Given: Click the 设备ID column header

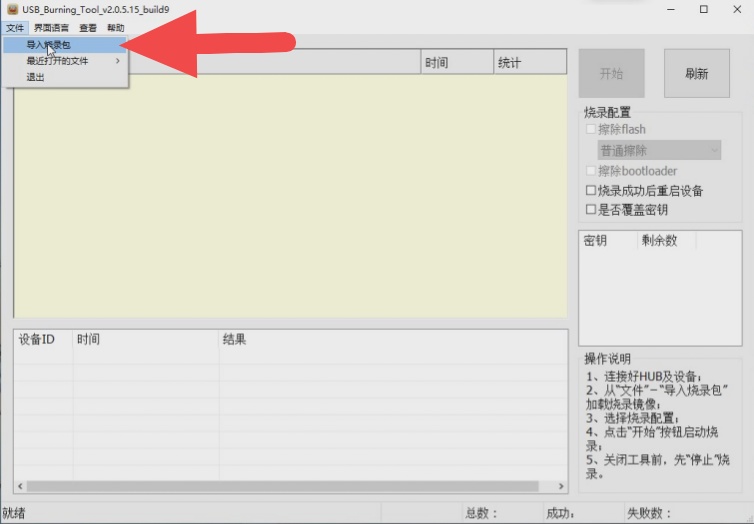Looking at the screenshot, I should coord(43,339).
